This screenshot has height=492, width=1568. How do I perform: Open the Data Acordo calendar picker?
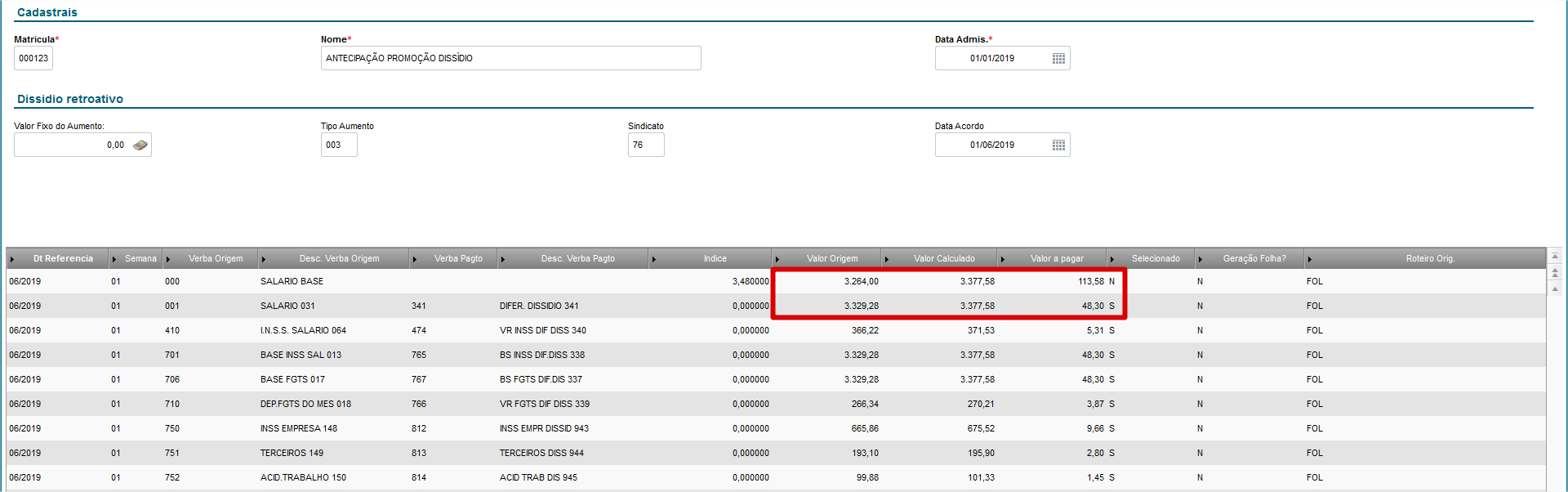pos(1058,145)
